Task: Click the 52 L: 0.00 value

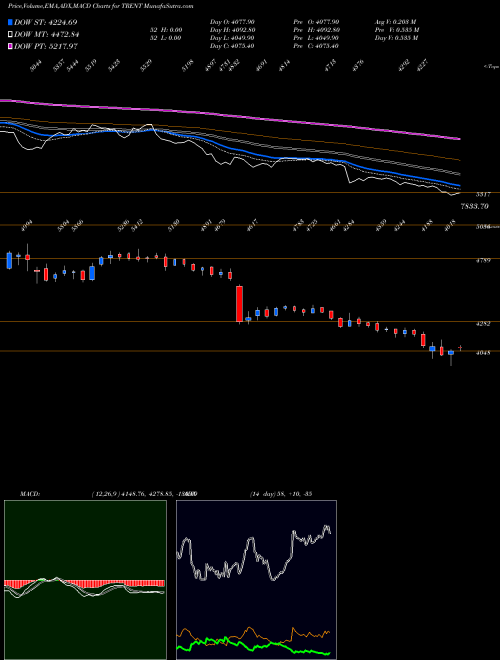Action: point(166,38)
